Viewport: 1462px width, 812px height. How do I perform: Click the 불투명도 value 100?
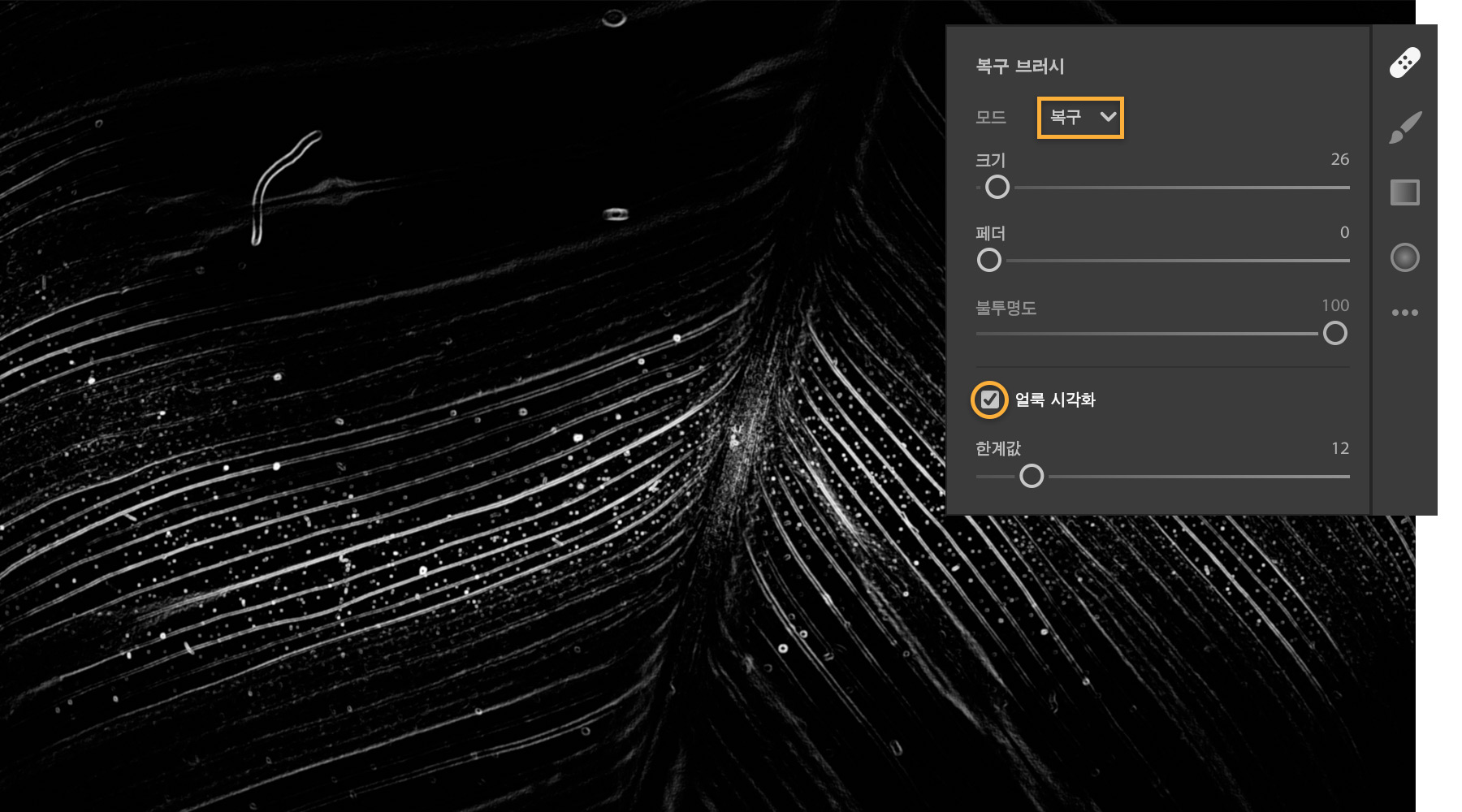[x=1335, y=306]
